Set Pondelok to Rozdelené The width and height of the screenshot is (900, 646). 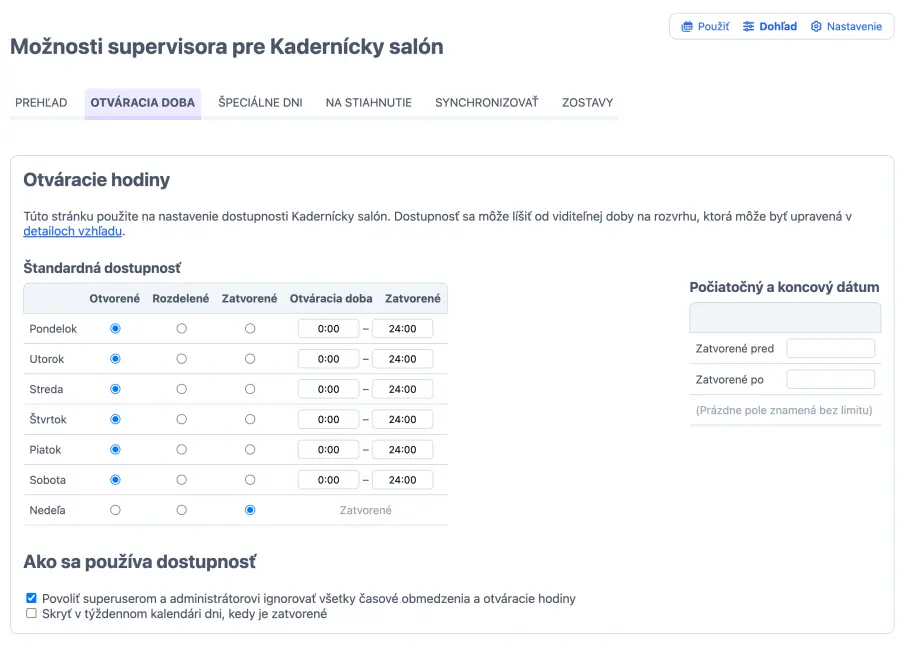[181, 329]
